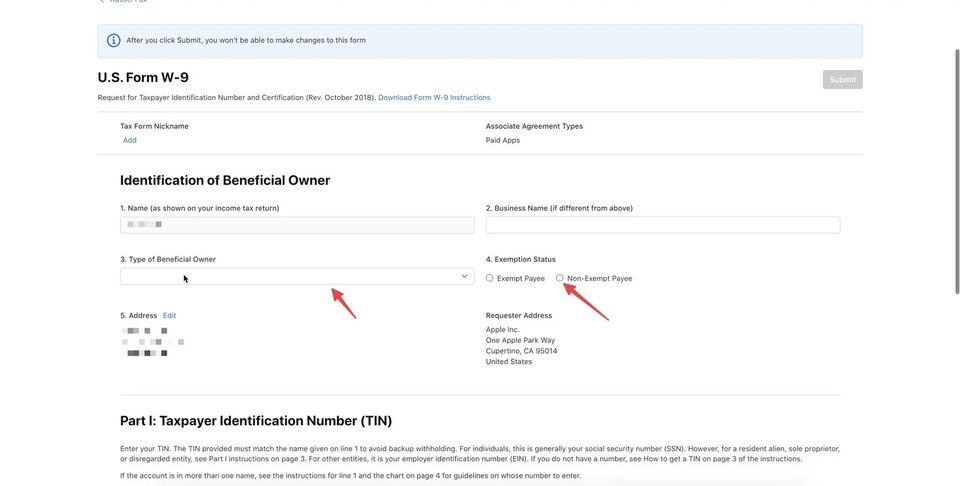
Task: Click the page's vertical scrollbar
Action: point(957,171)
